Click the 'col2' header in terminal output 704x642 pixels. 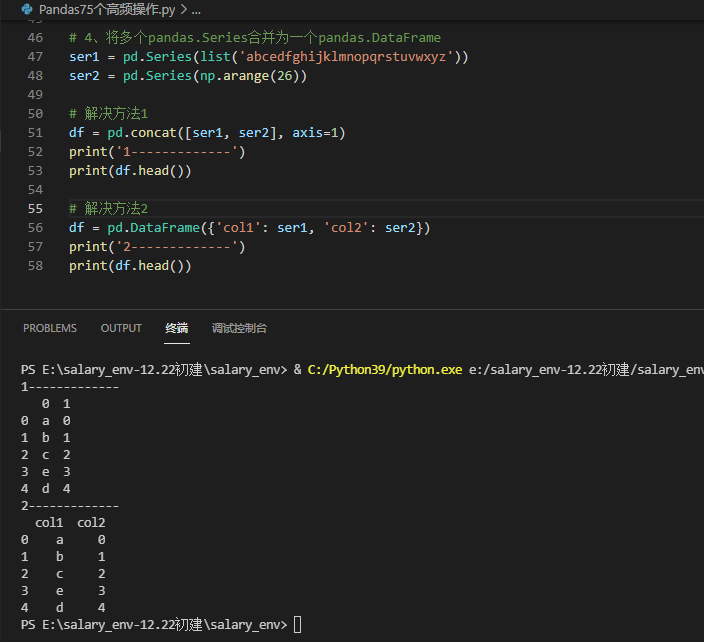[91, 523]
